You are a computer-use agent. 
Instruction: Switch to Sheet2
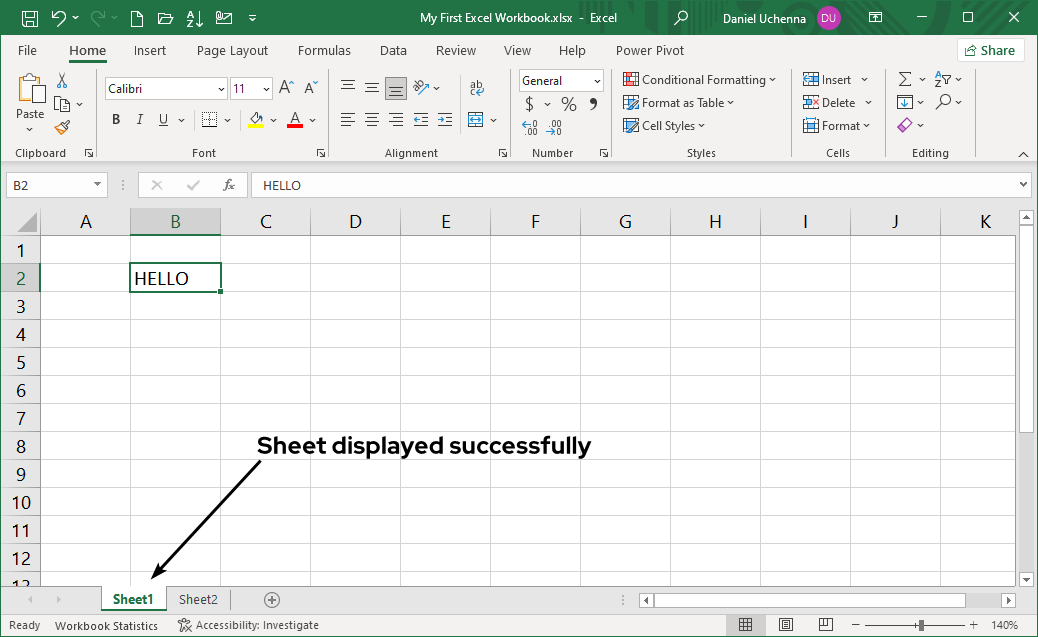(197, 599)
